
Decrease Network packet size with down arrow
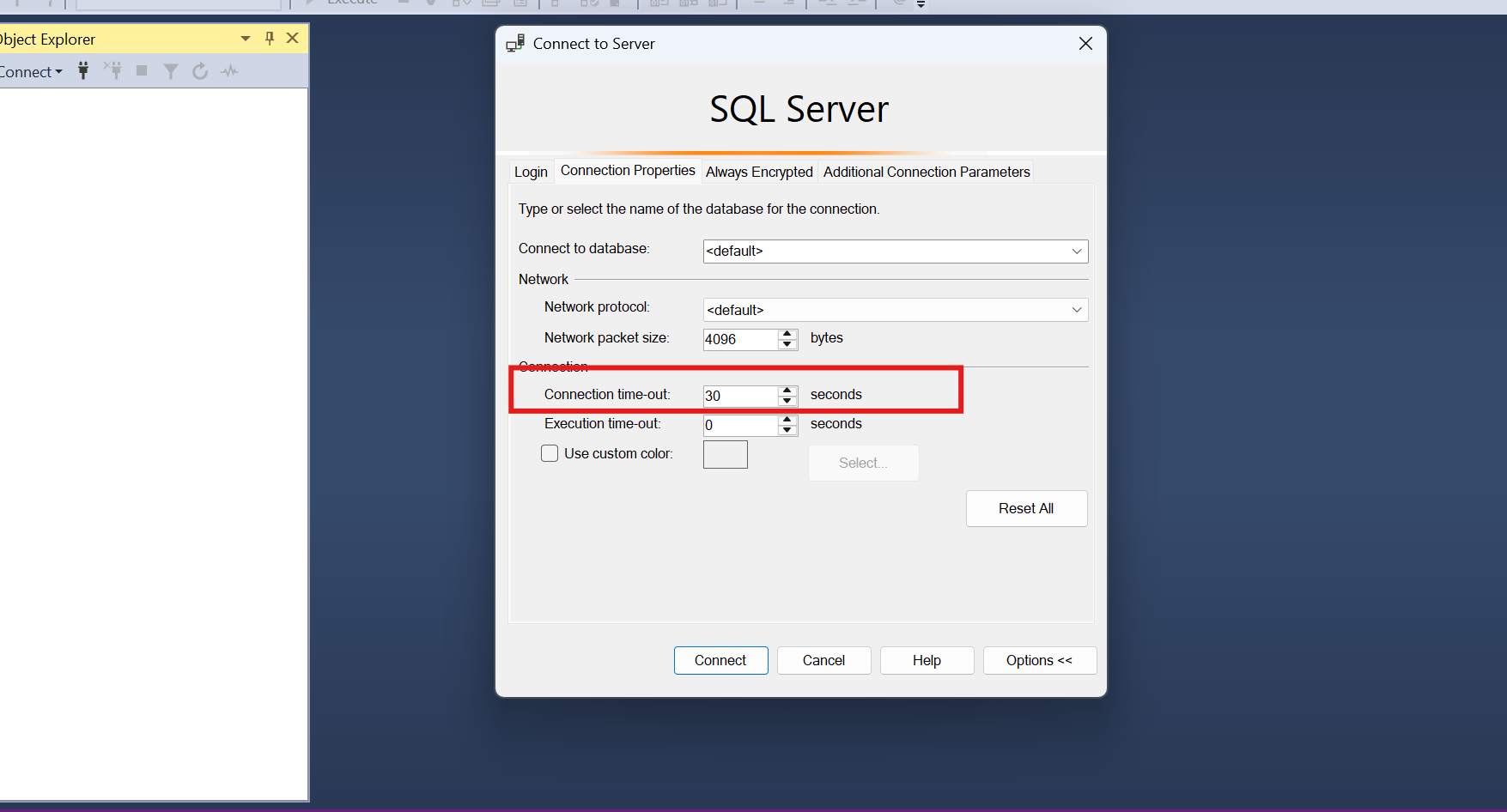(787, 344)
